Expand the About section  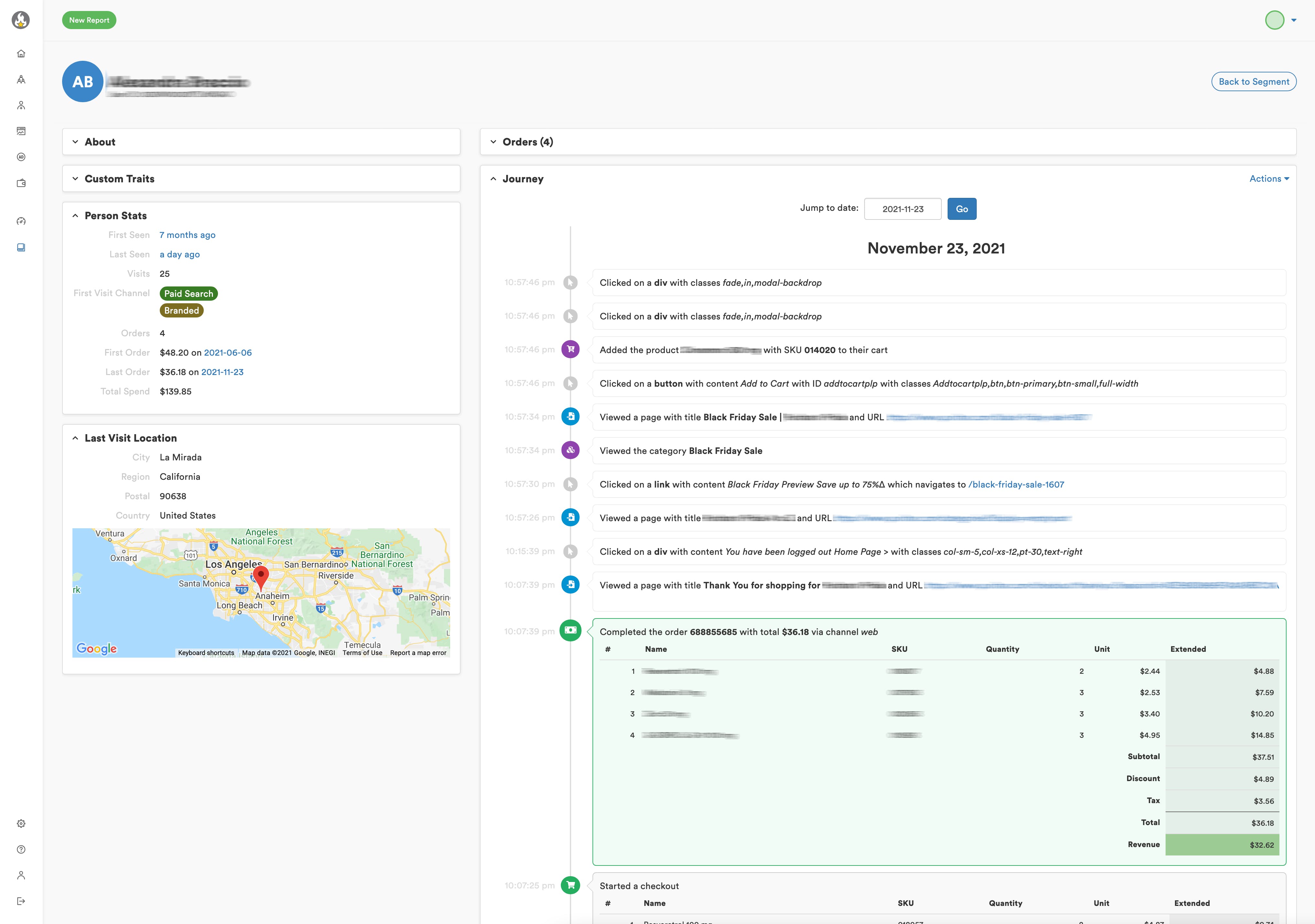pyautogui.click(x=100, y=142)
